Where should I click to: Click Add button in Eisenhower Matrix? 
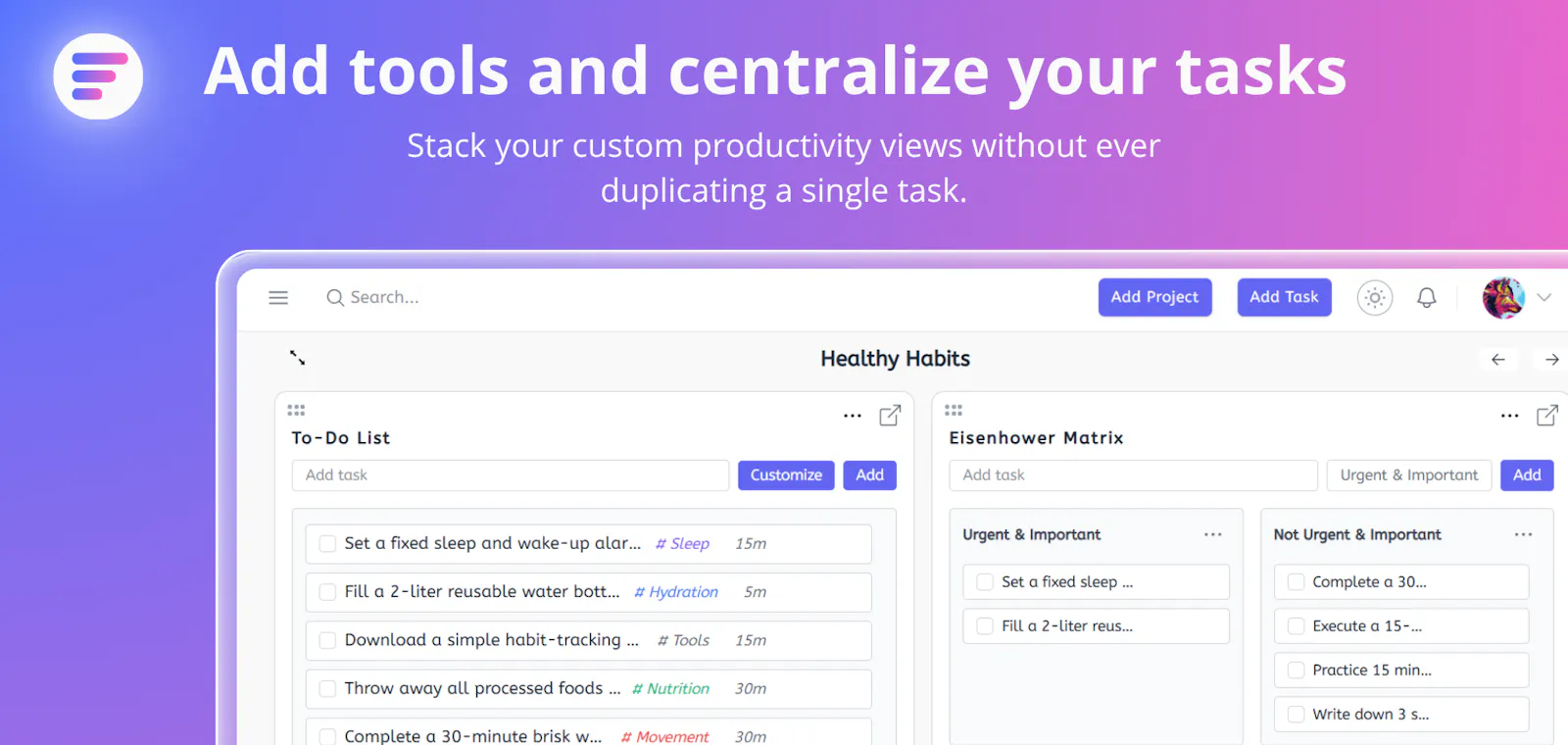tap(1527, 475)
